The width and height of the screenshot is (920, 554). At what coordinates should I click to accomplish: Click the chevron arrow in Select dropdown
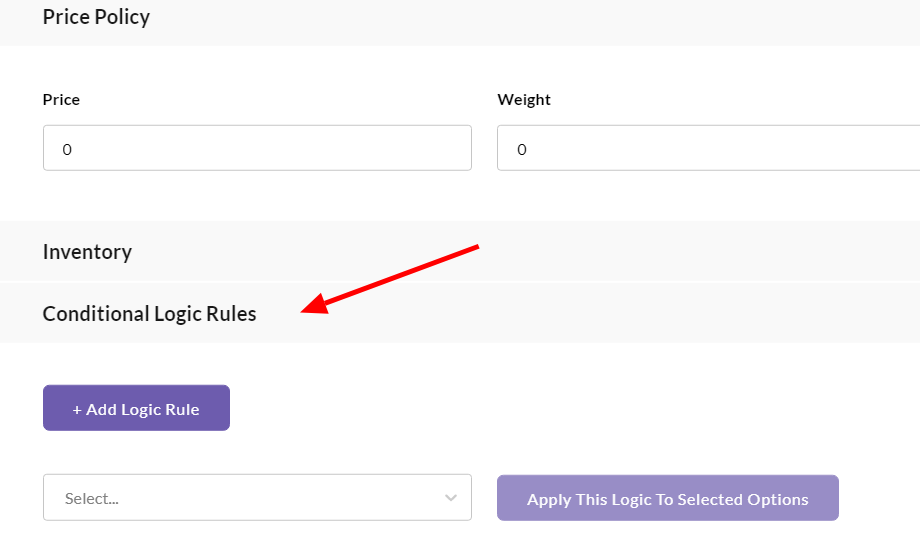pyautogui.click(x=451, y=498)
